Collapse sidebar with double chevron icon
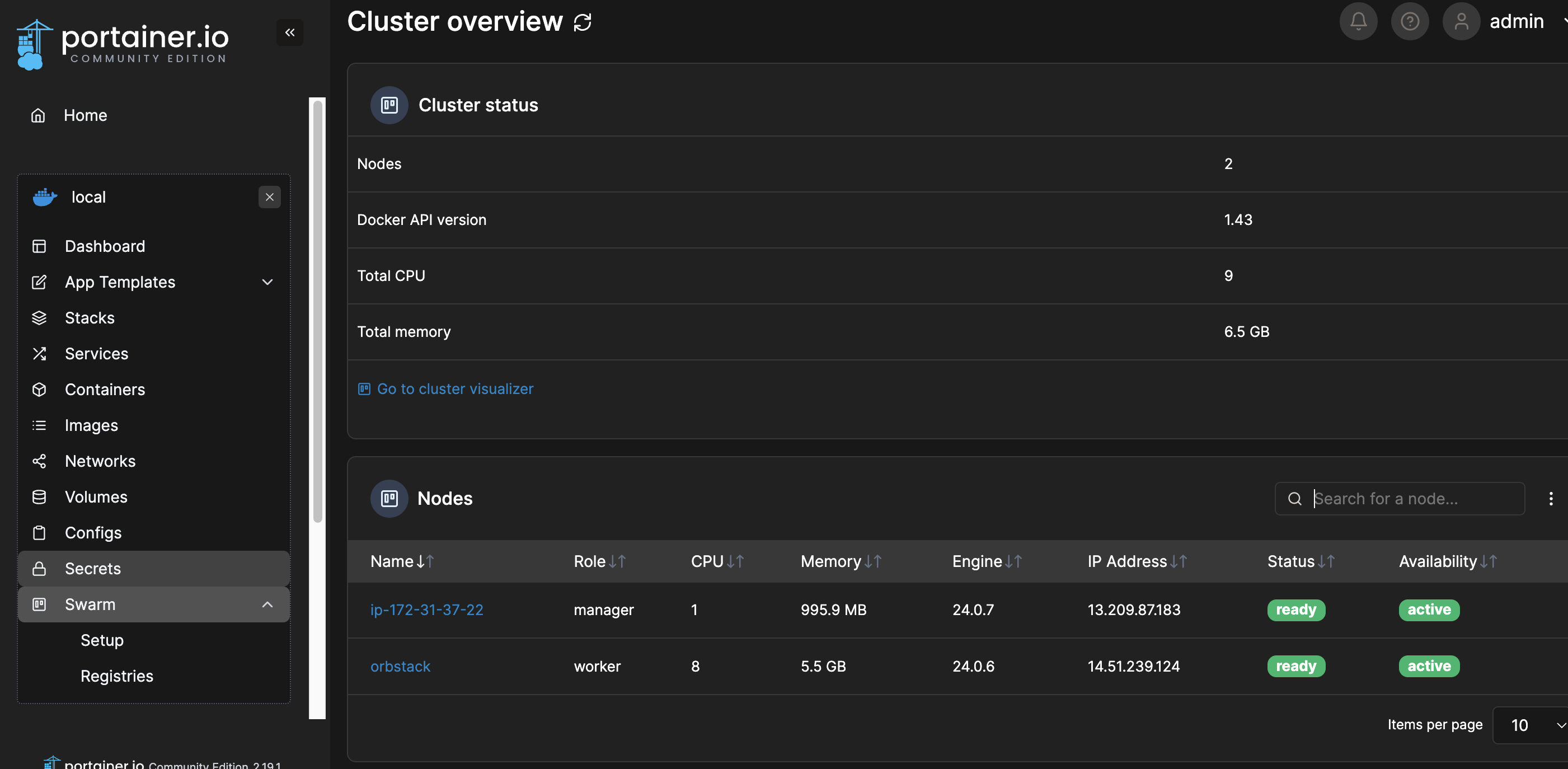The height and width of the screenshot is (769, 1568). coord(290,32)
